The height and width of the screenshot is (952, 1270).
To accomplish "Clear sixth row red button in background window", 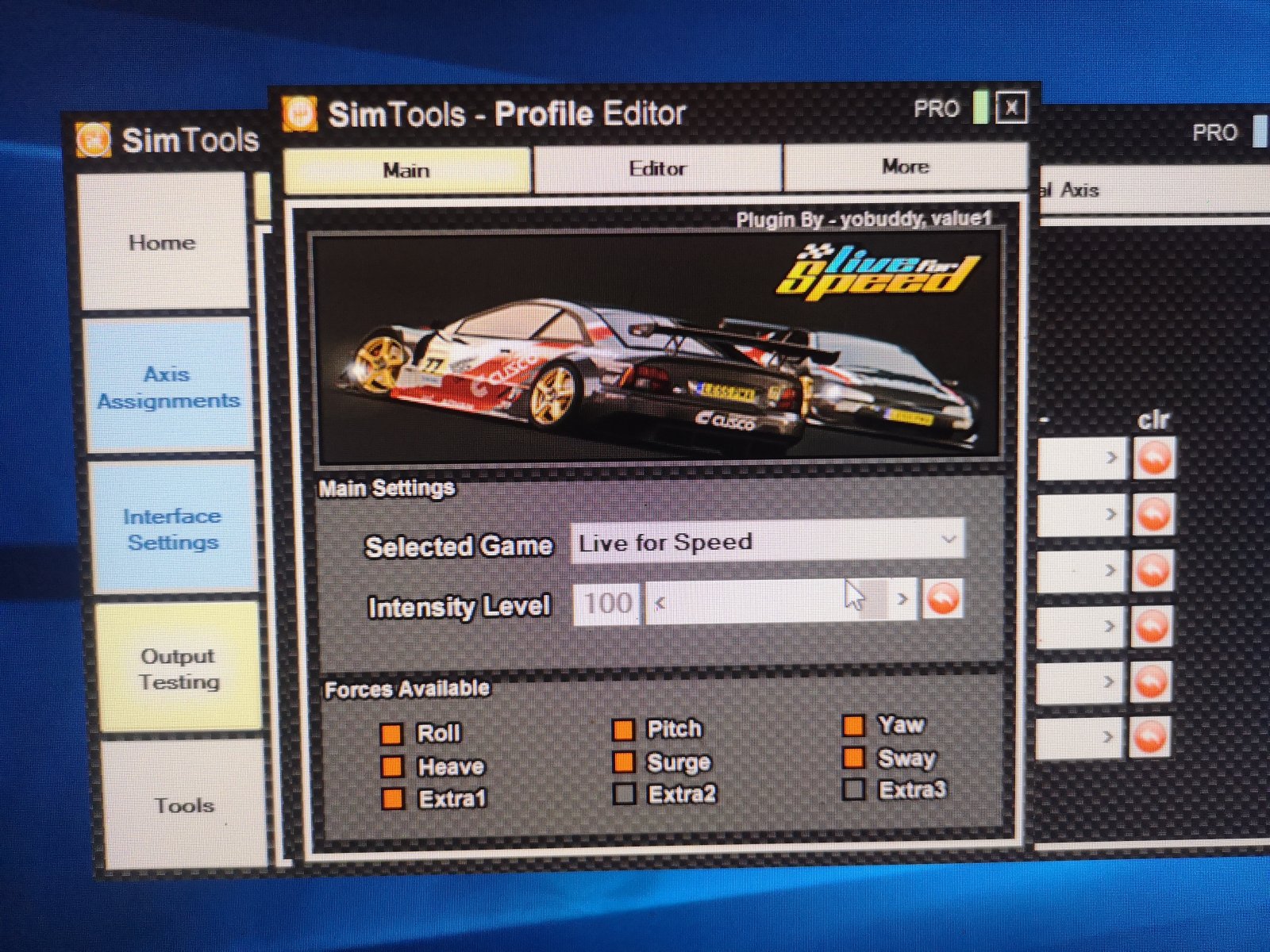I will click(x=1149, y=737).
